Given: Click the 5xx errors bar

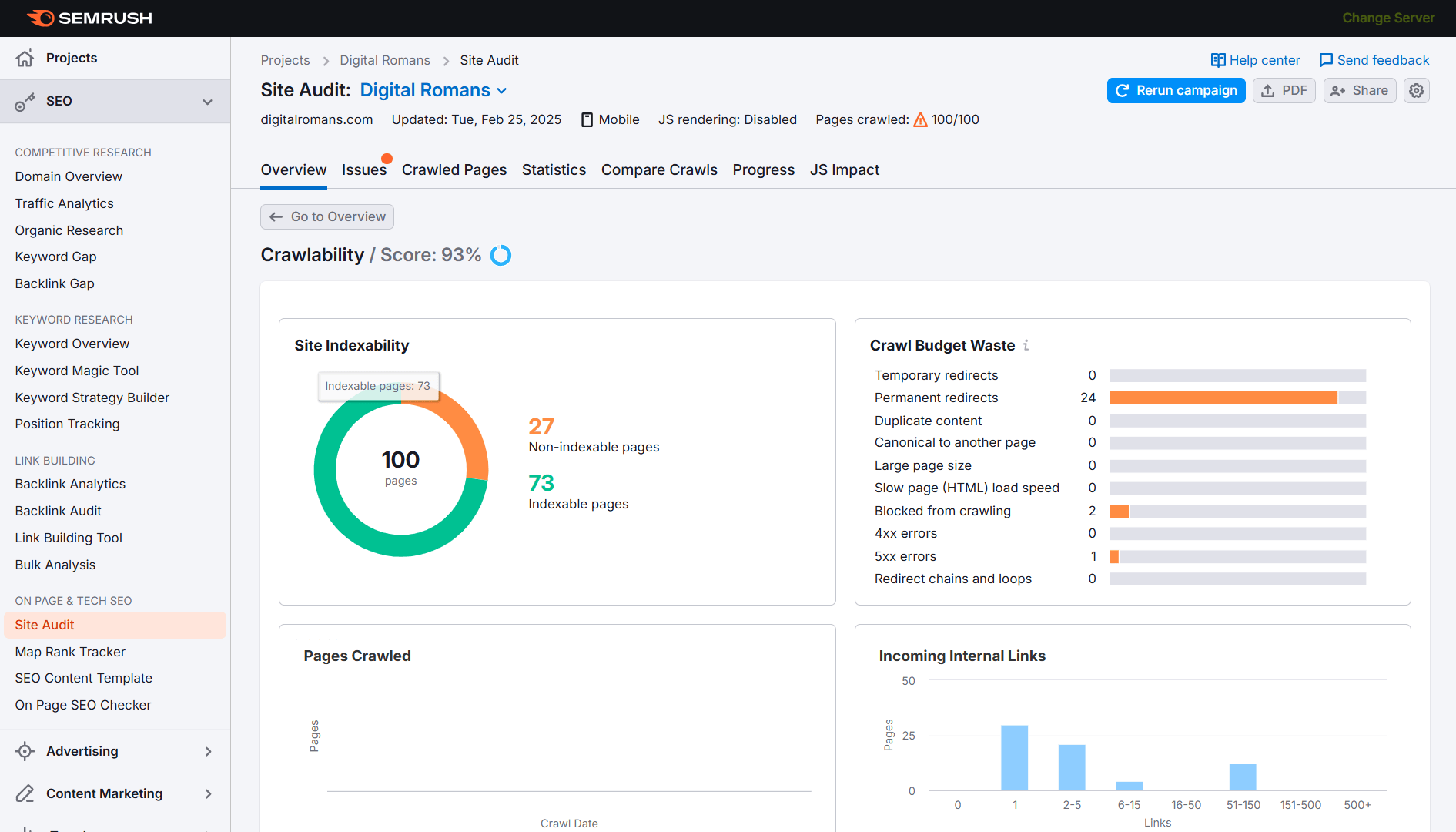Looking at the screenshot, I should (x=1114, y=556).
